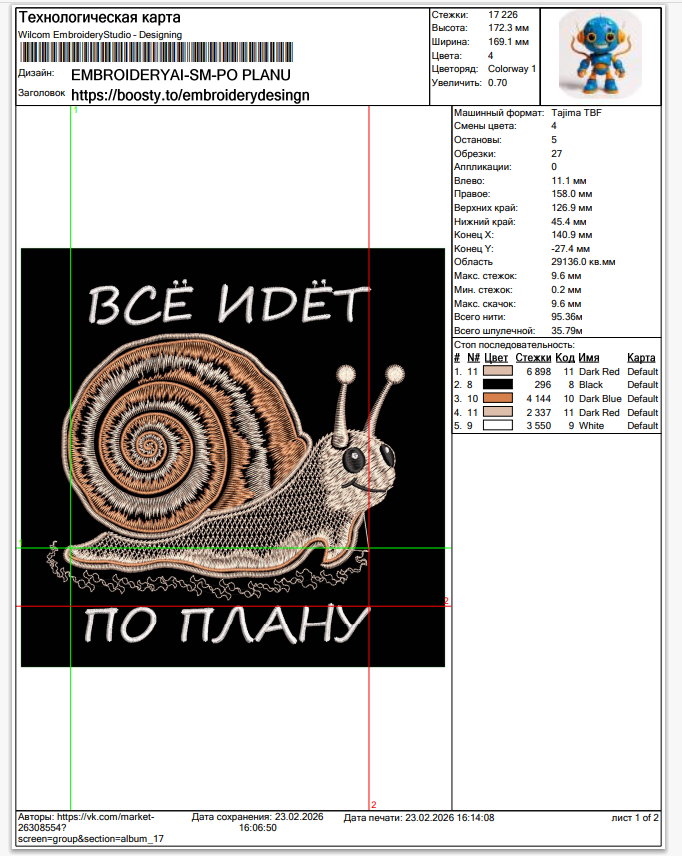Select the orange Dark Blue color swatch
This screenshot has height=856, width=682.
point(497,398)
